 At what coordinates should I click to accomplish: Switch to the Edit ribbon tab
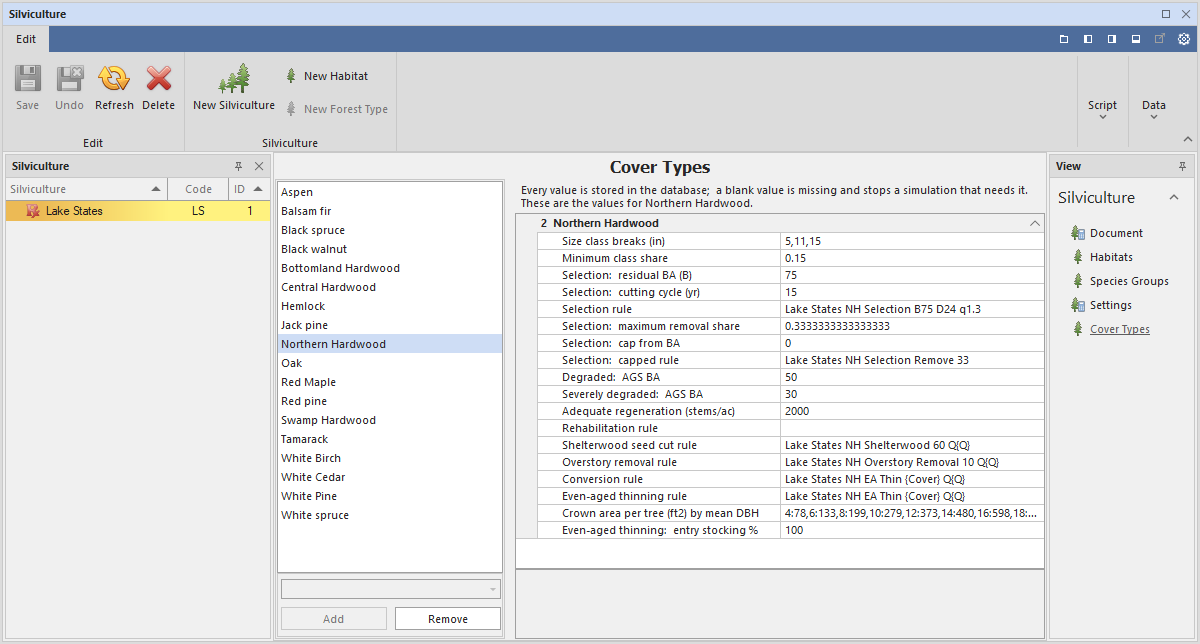click(26, 39)
